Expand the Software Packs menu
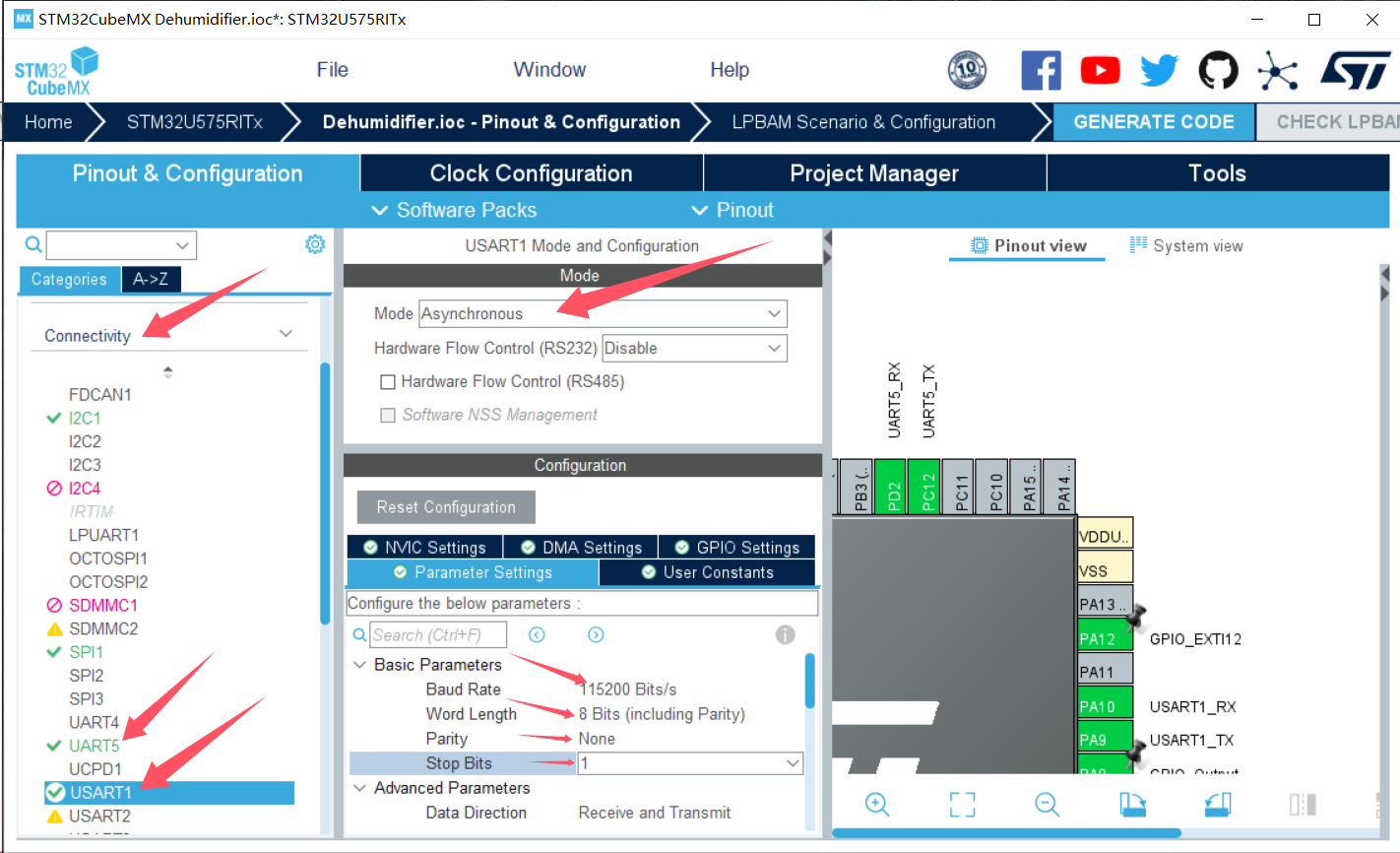This screenshot has height=853, width=1400. tap(454, 210)
